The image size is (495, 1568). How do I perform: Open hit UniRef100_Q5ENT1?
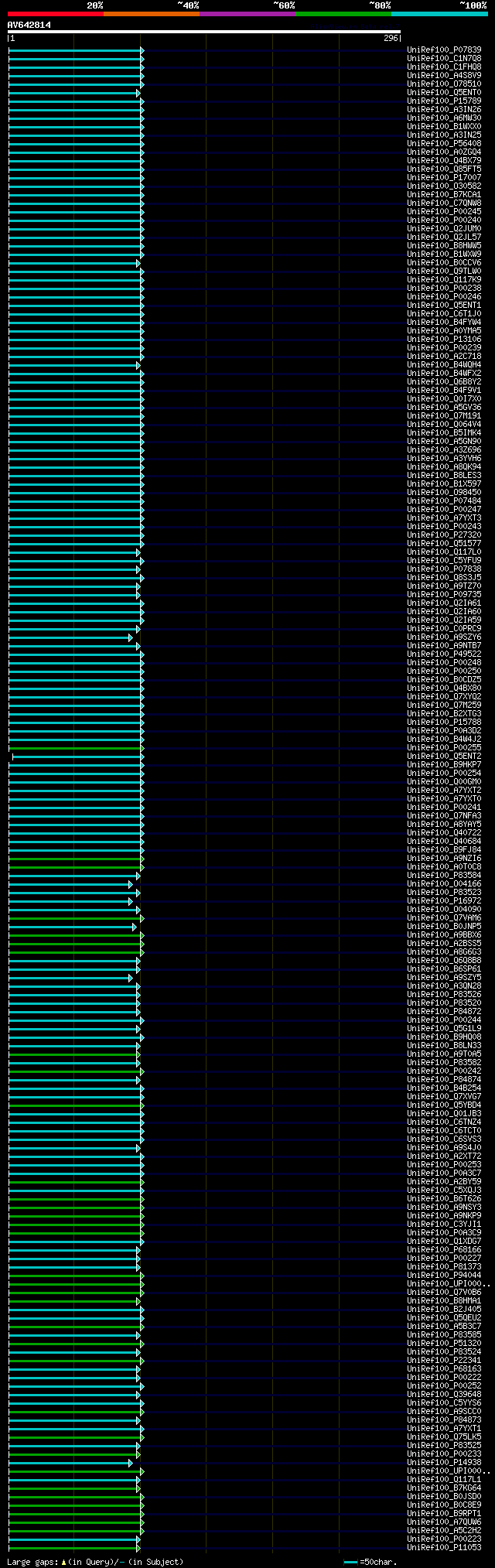[444, 305]
